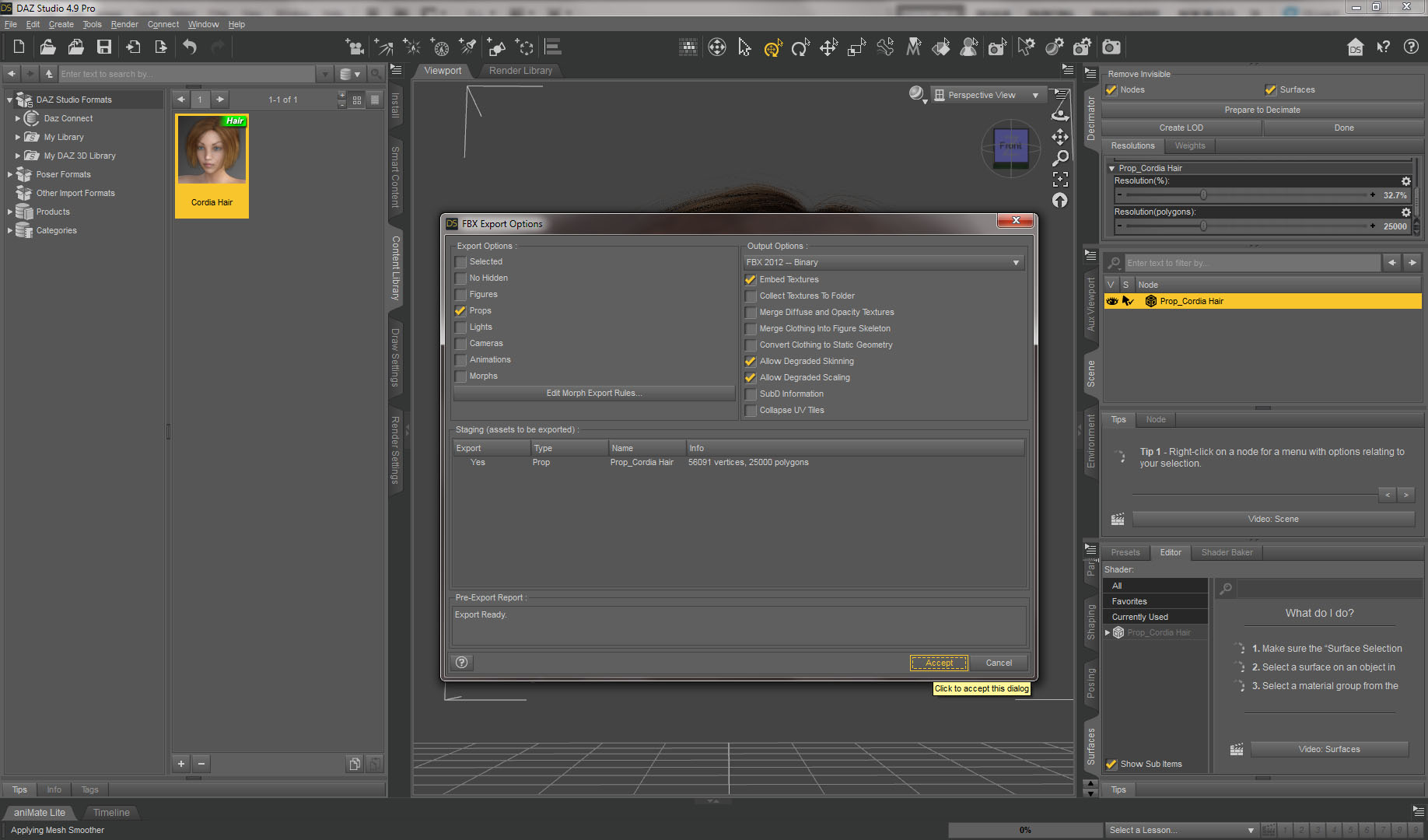
Task: Click the Resolution(polygons) slider handle
Action: (1203, 226)
